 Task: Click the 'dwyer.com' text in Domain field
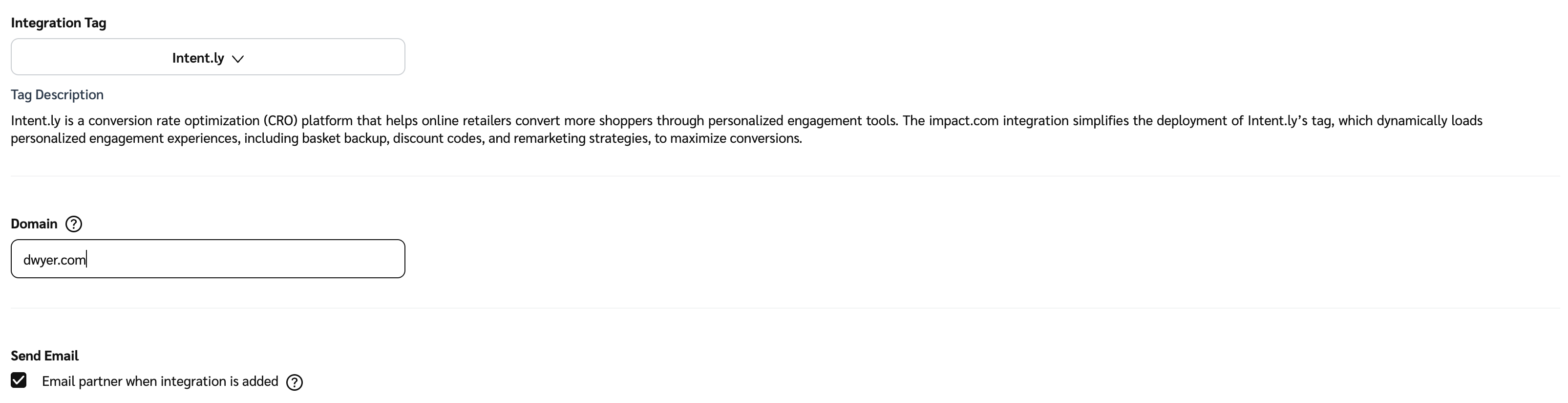tap(54, 260)
